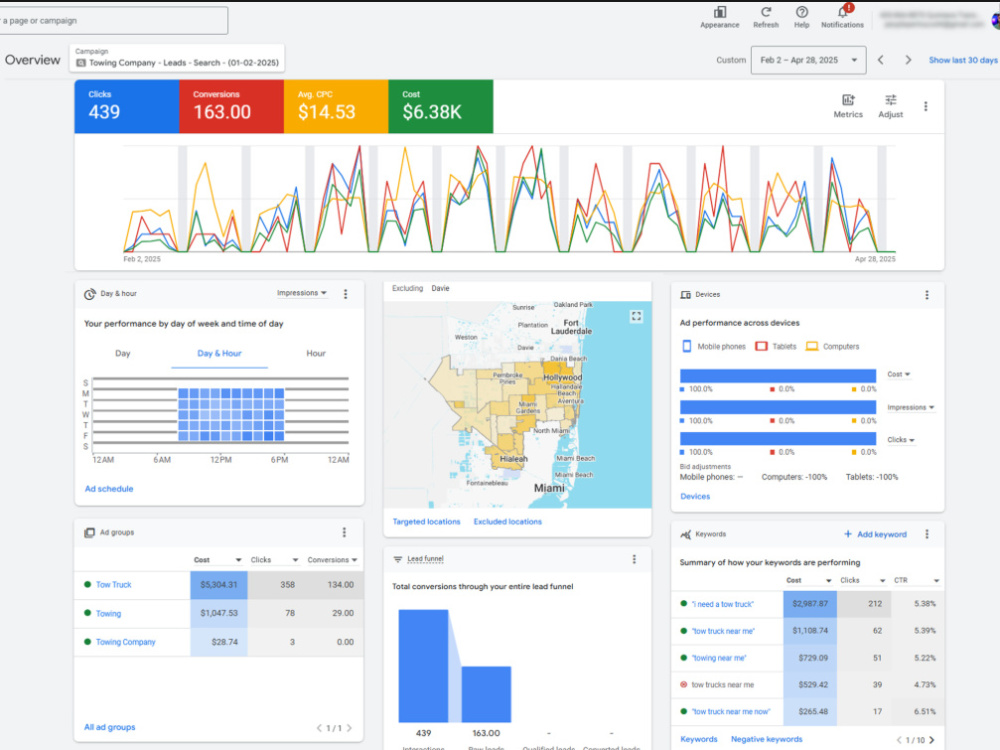The image size is (1000, 750).
Task: Open All ad groups link
Action: (x=110, y=727)
